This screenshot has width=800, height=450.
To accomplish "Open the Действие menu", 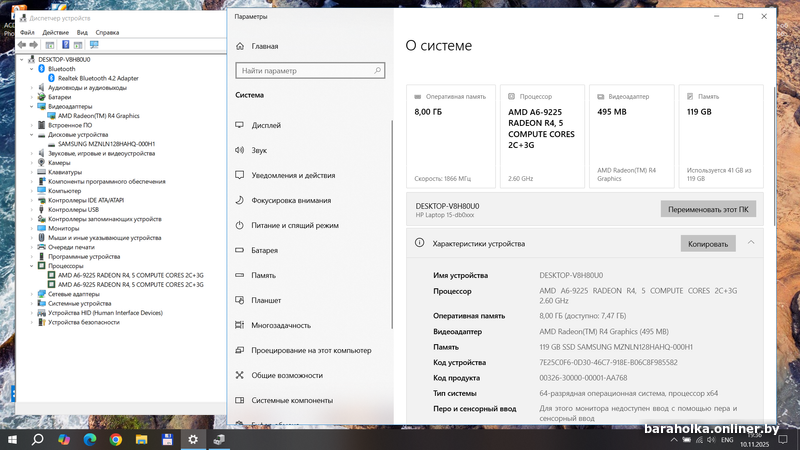I will point(55,32).
